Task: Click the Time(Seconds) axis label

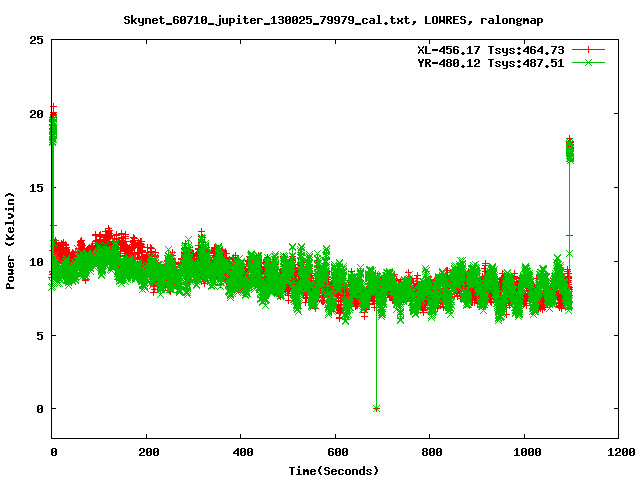Action: (334, 471)
